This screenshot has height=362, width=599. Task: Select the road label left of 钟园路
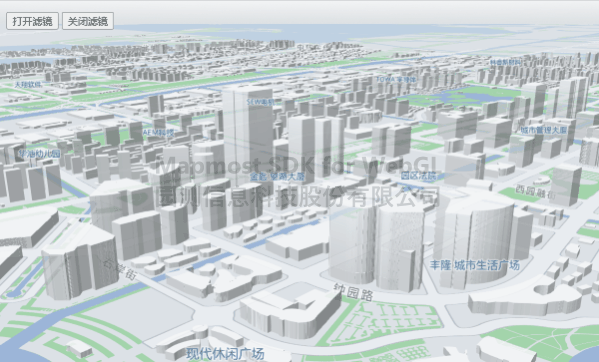[x=120, y=269]
